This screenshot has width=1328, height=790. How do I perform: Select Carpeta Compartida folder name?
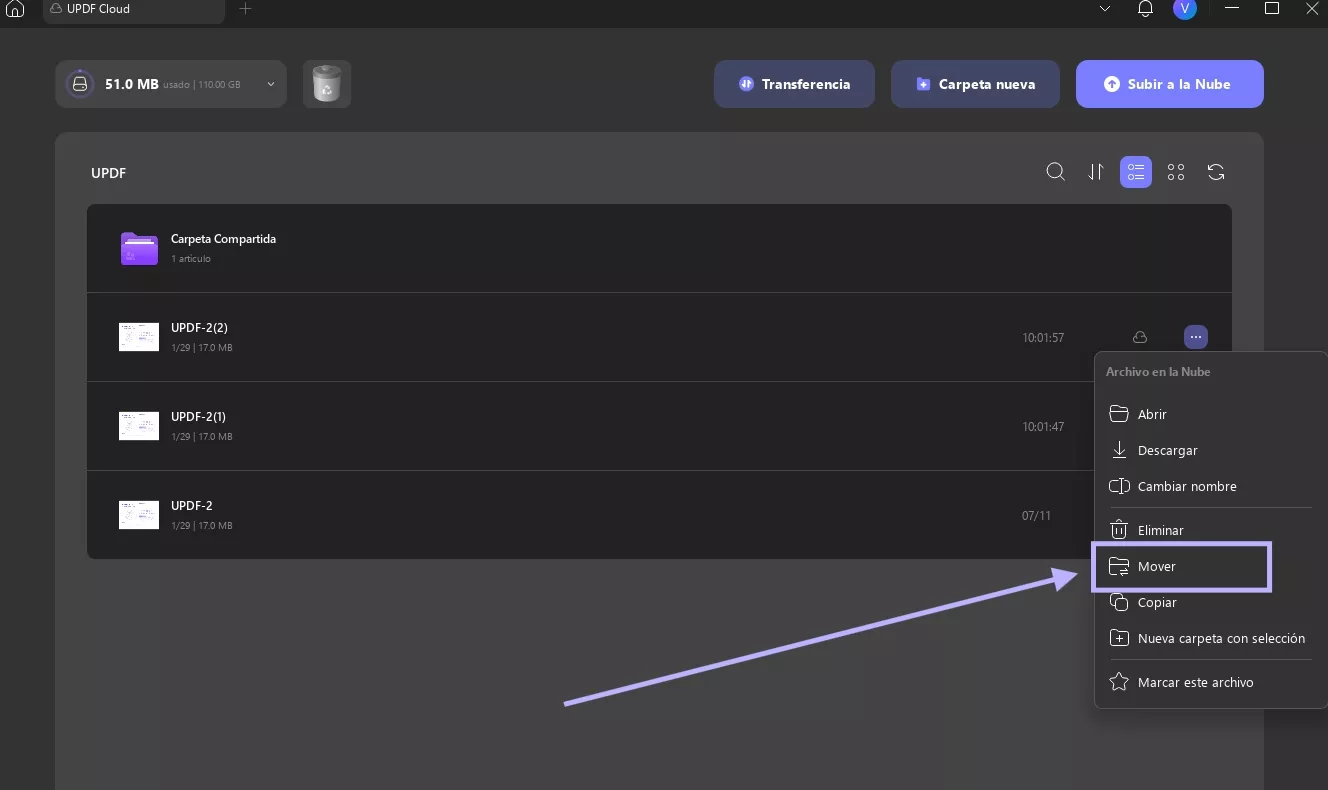tap(223, 239)
